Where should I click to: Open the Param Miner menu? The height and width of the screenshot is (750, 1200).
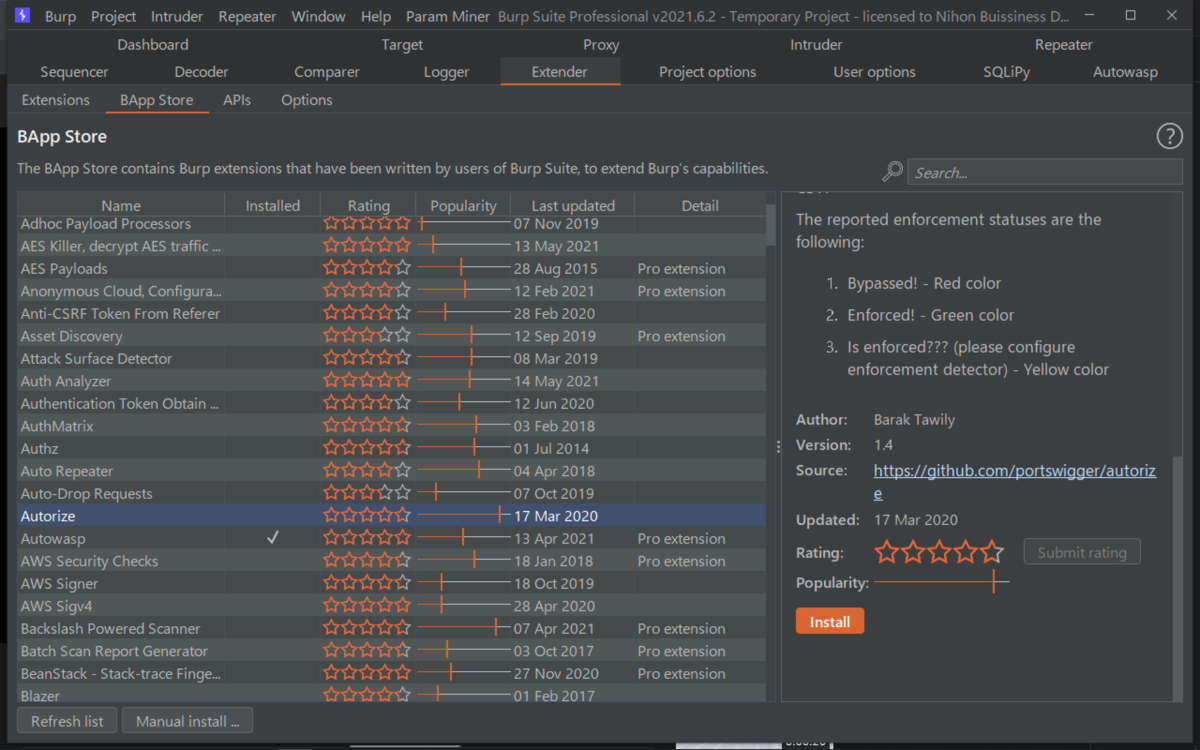pos(448,16)
